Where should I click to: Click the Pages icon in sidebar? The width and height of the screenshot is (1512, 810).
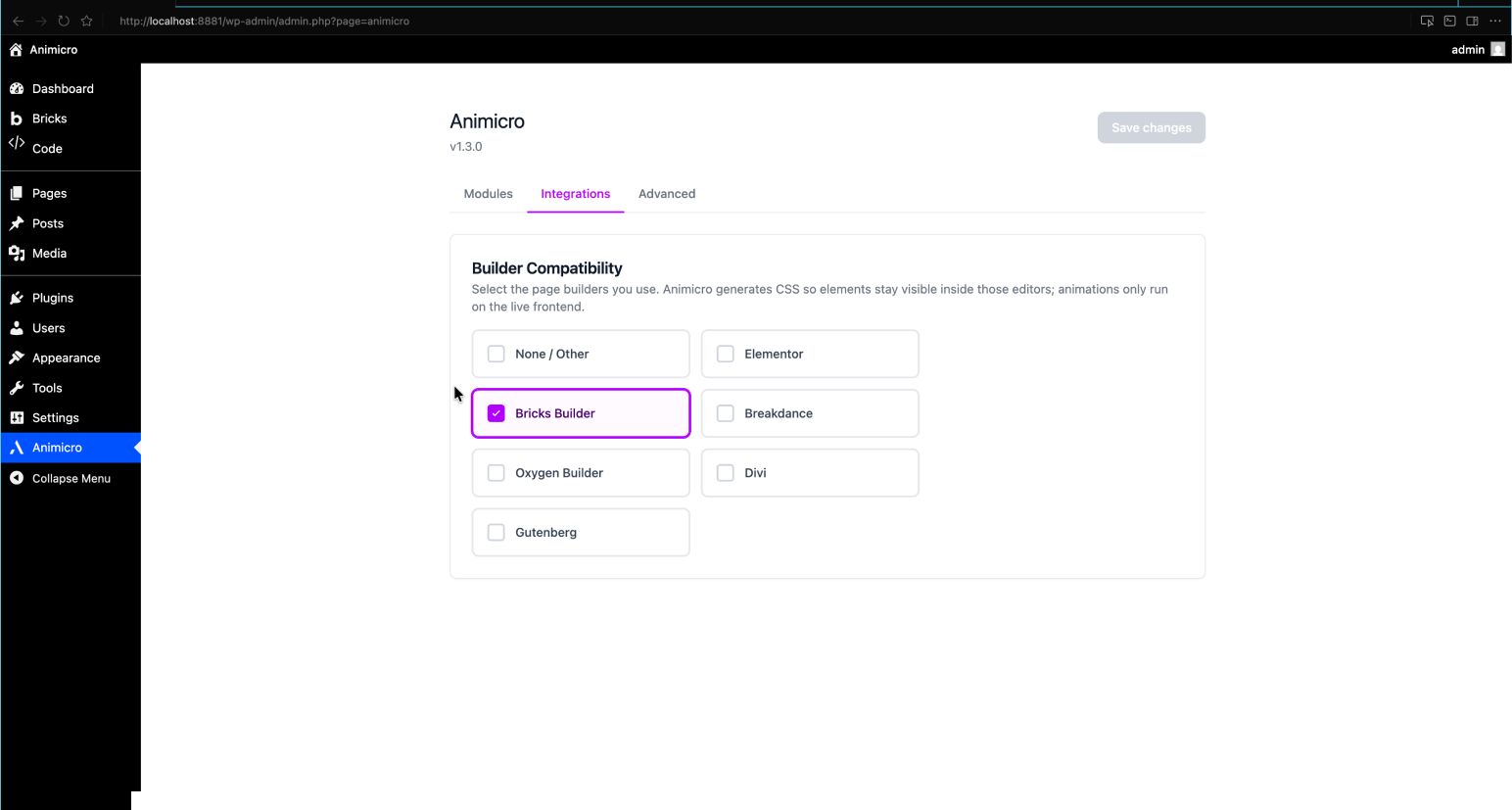[17, 193]
